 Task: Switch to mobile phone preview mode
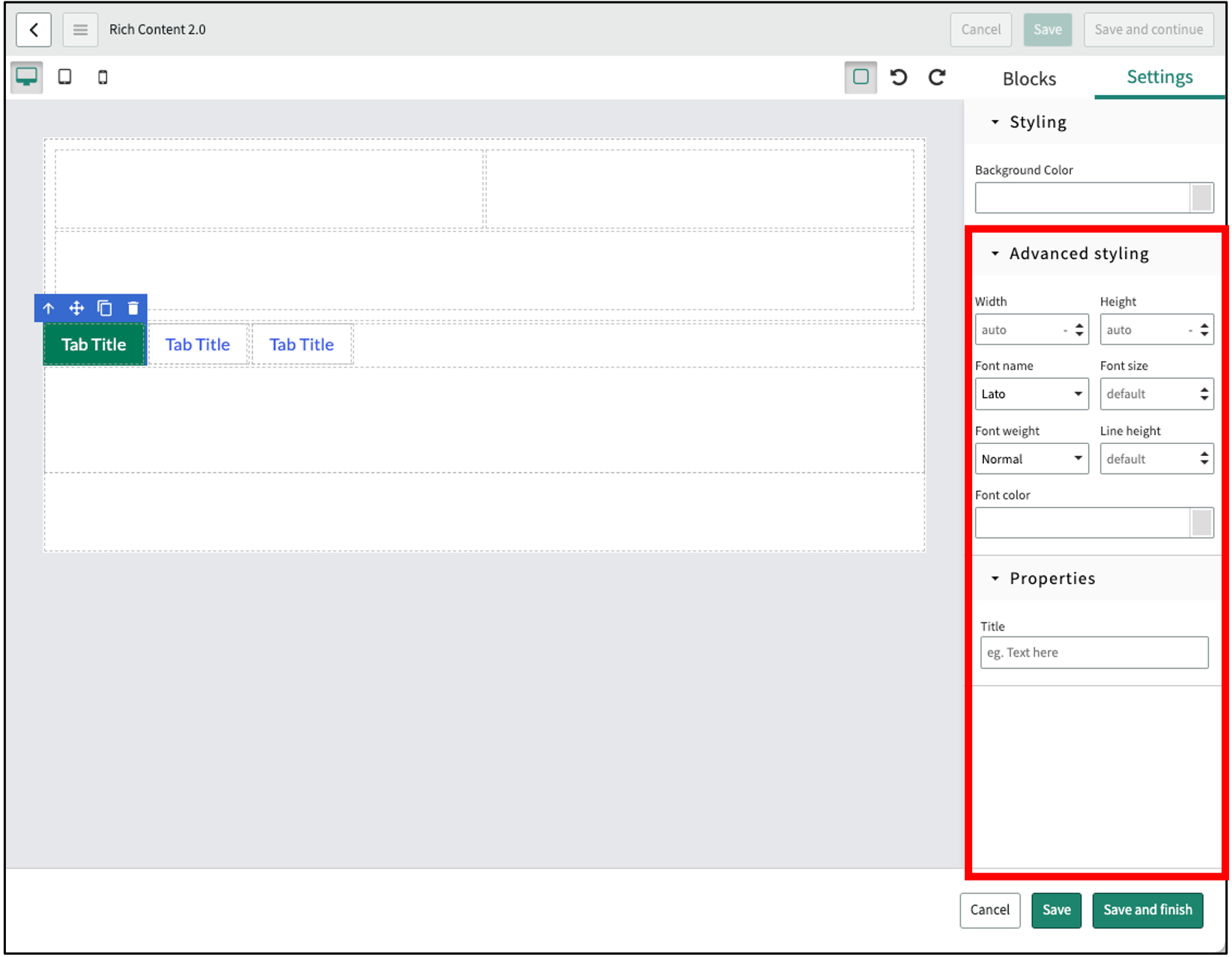point(103,77)
